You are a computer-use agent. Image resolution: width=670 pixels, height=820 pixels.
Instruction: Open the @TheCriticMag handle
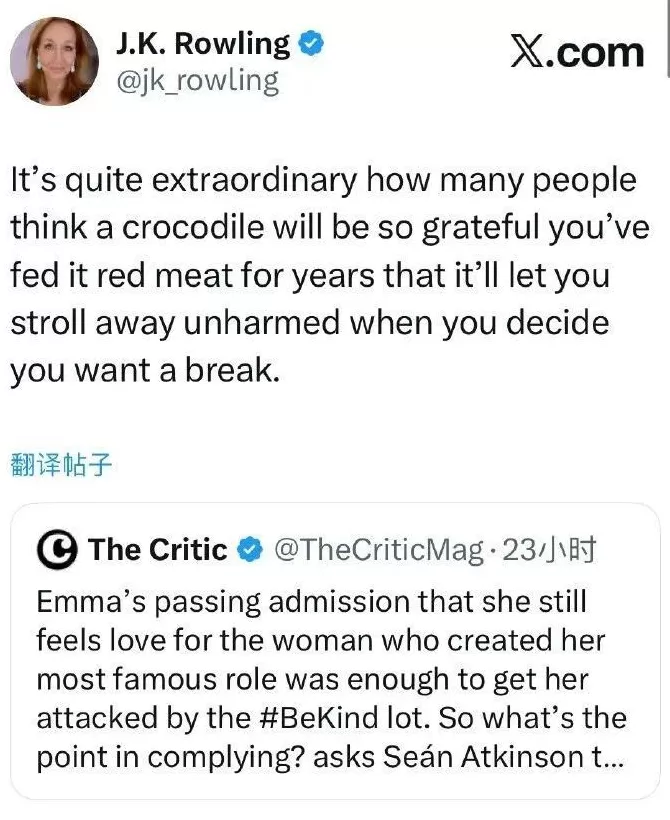point(377,549)
